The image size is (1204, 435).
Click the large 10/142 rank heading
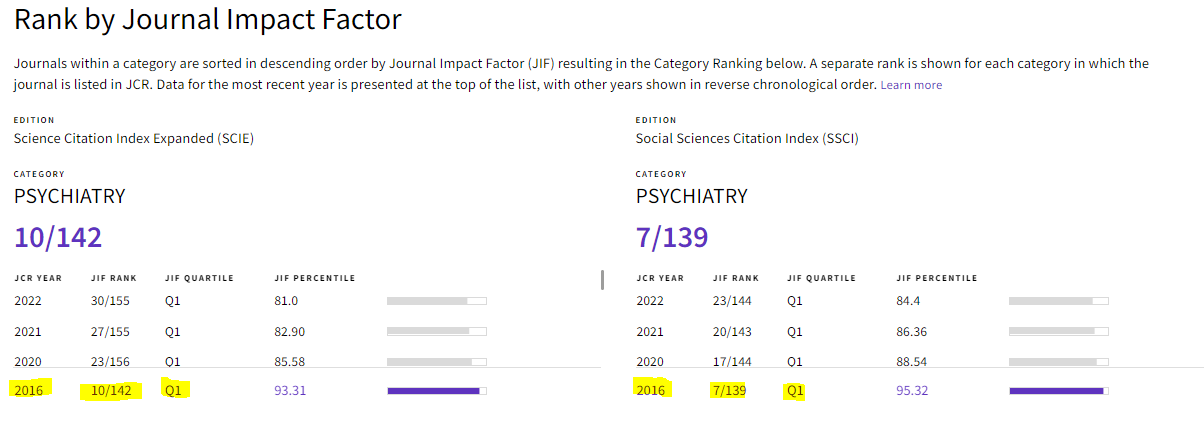point(58,237)
